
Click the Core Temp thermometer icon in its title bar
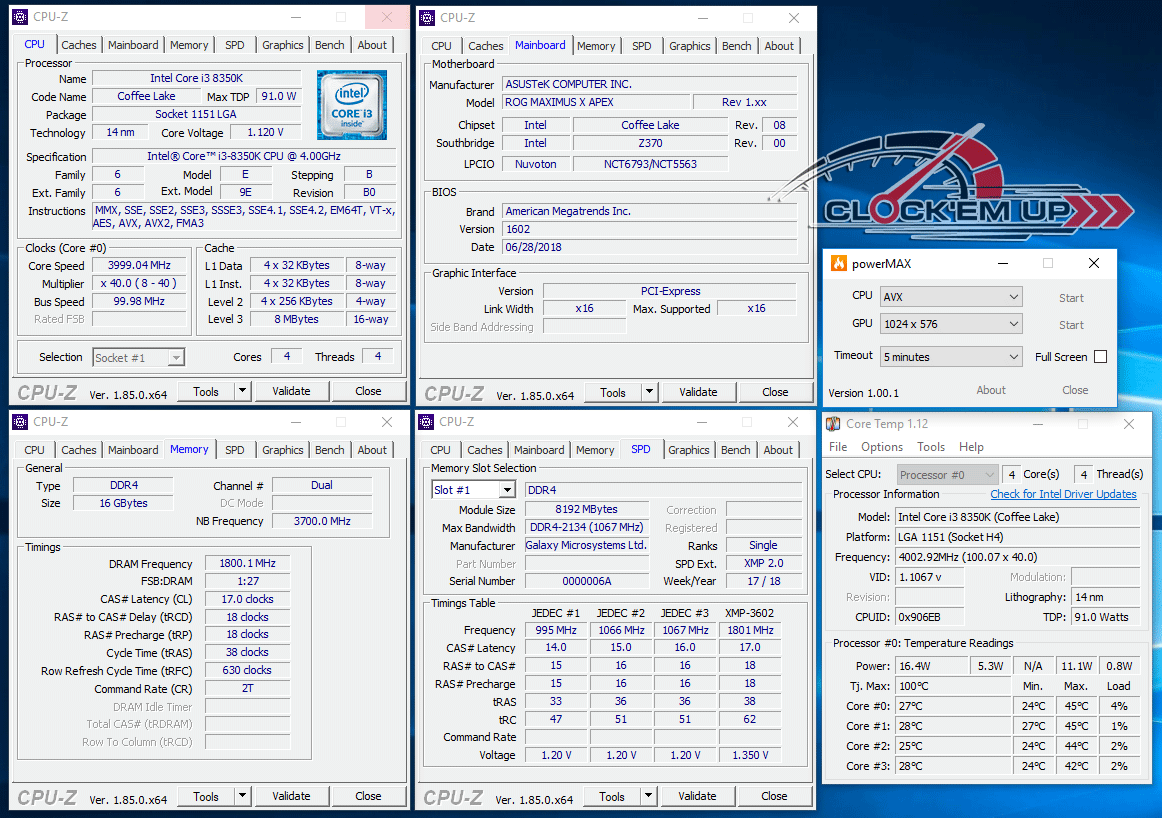[834, 424]
